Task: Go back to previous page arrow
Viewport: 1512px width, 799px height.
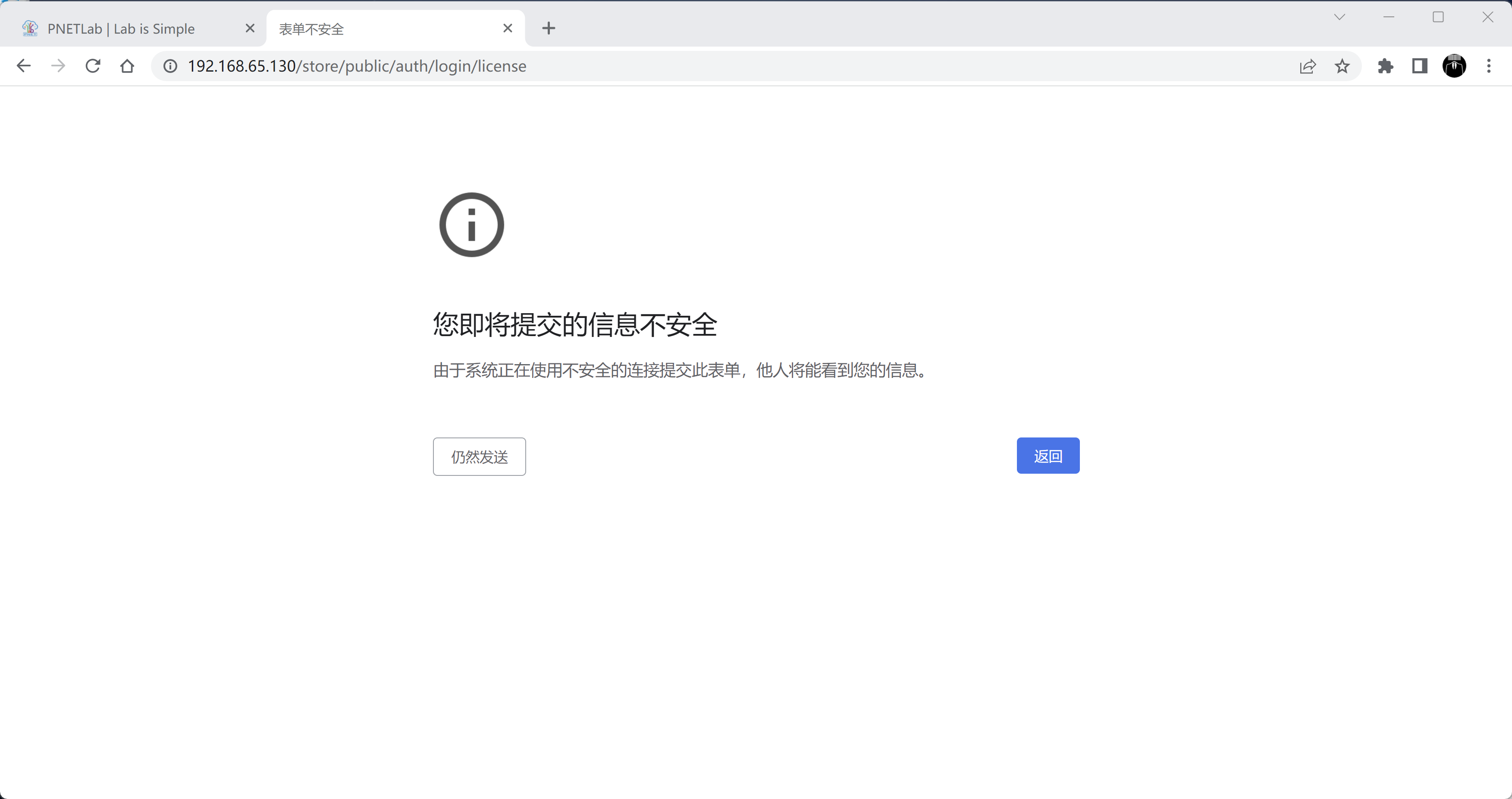Action: coord(23,66)
